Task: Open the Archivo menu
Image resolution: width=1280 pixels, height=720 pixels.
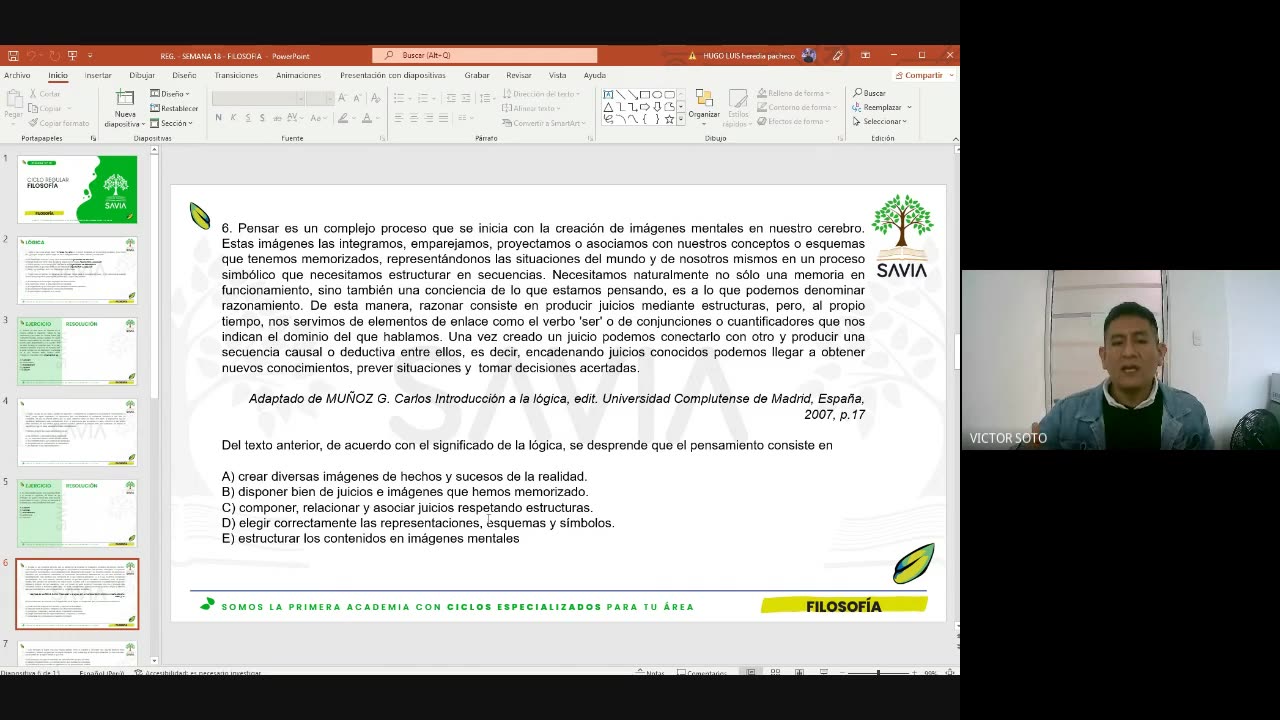Action: point(17,75)
